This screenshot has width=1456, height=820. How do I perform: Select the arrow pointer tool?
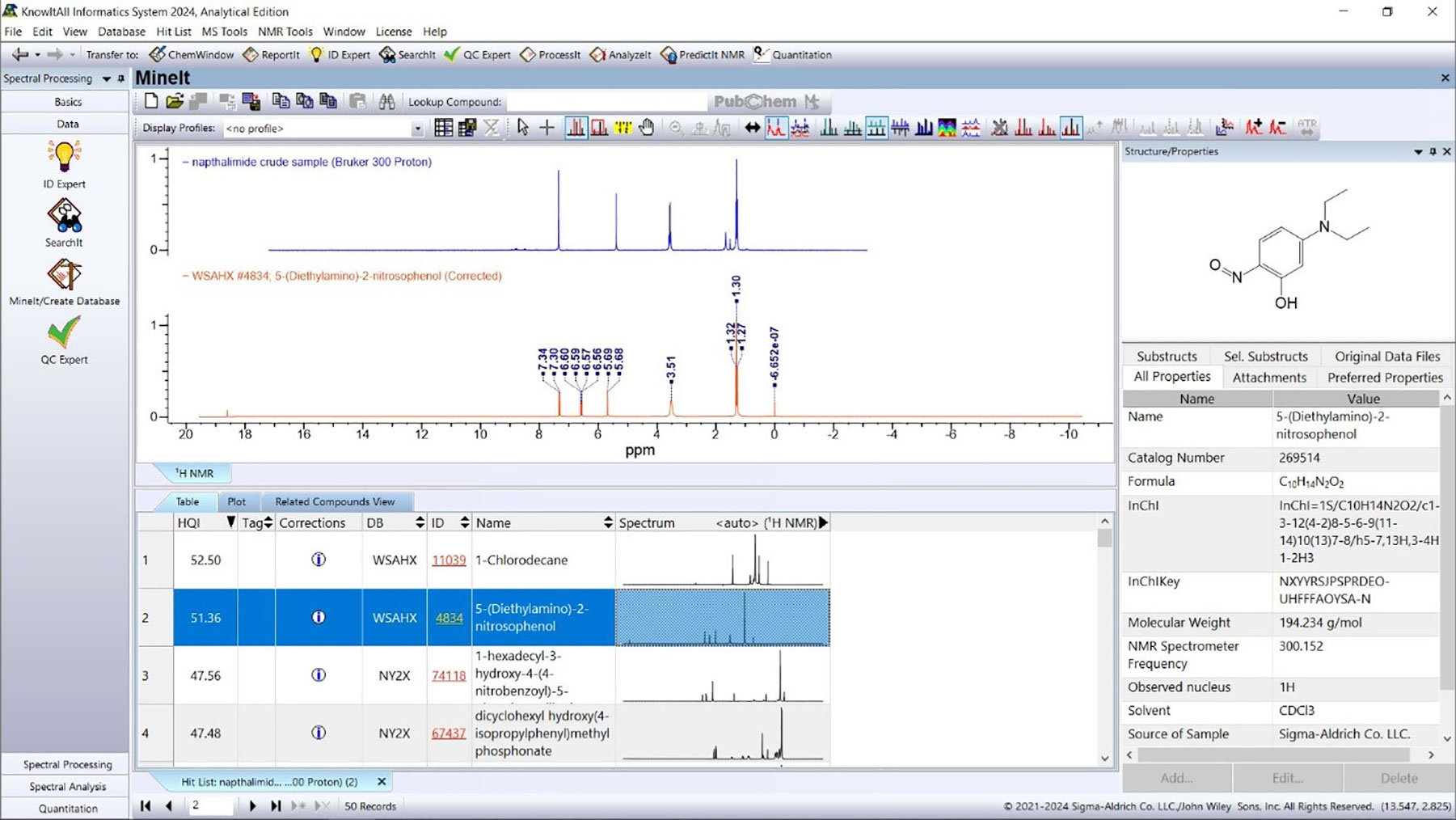pos(522,128)
